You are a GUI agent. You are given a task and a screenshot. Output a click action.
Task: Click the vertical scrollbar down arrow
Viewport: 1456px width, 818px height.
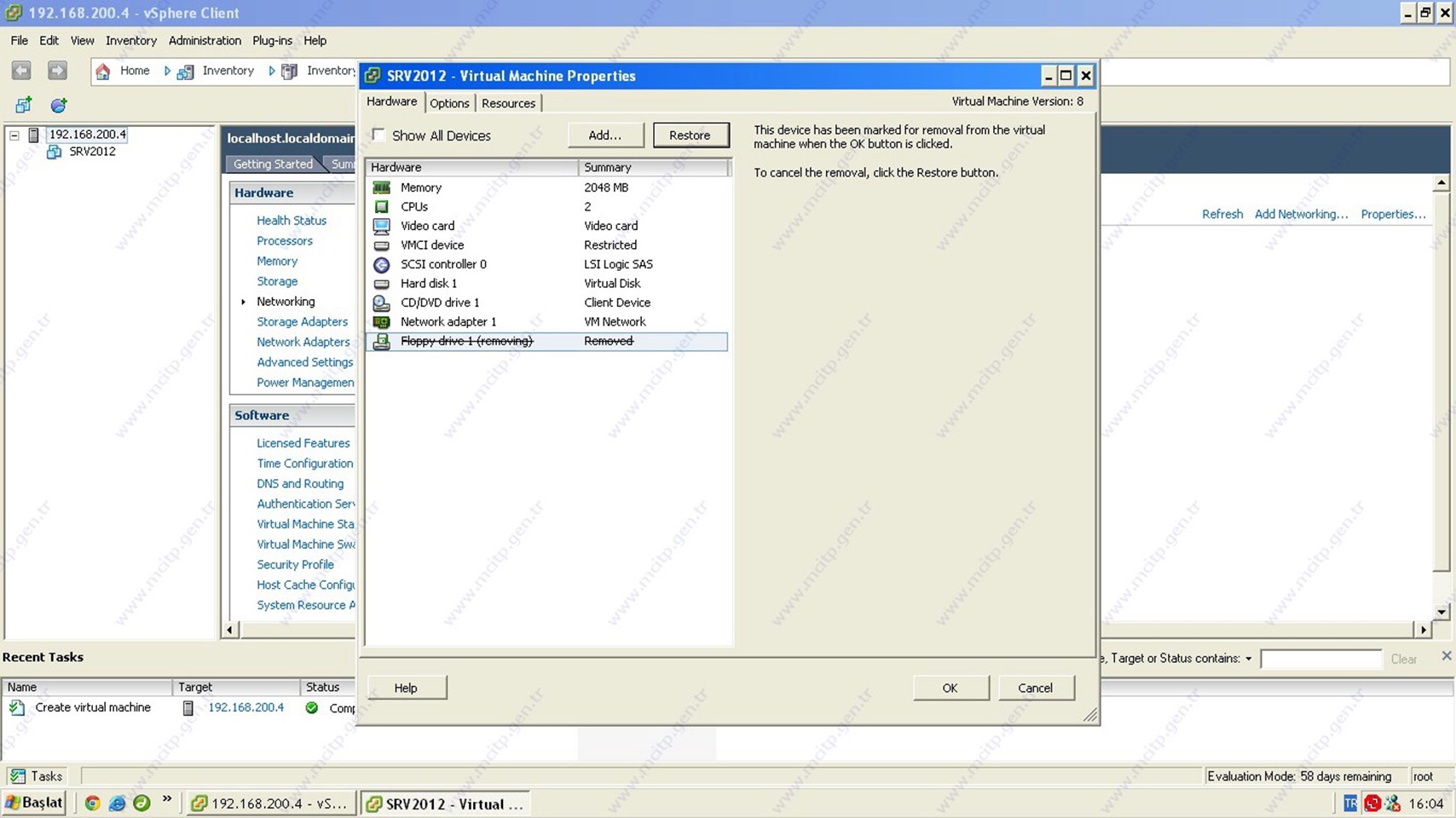[x=1441, y=612]
